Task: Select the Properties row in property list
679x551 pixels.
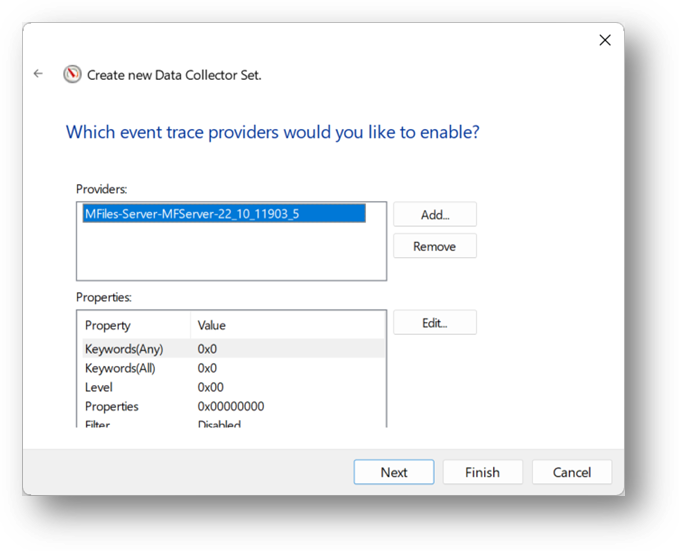Action: tap(233, 406)
